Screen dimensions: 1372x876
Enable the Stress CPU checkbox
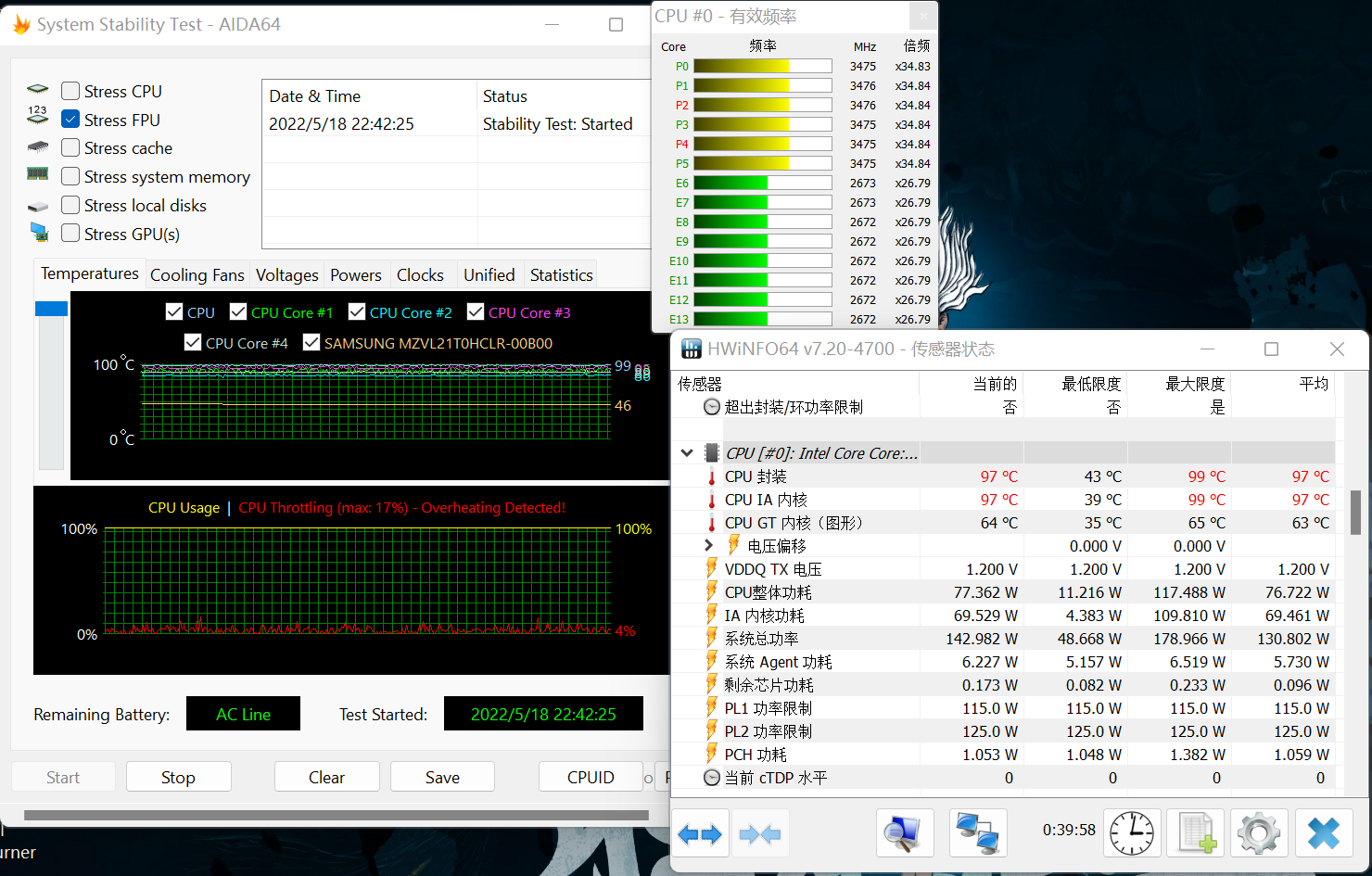coord(70,91)
